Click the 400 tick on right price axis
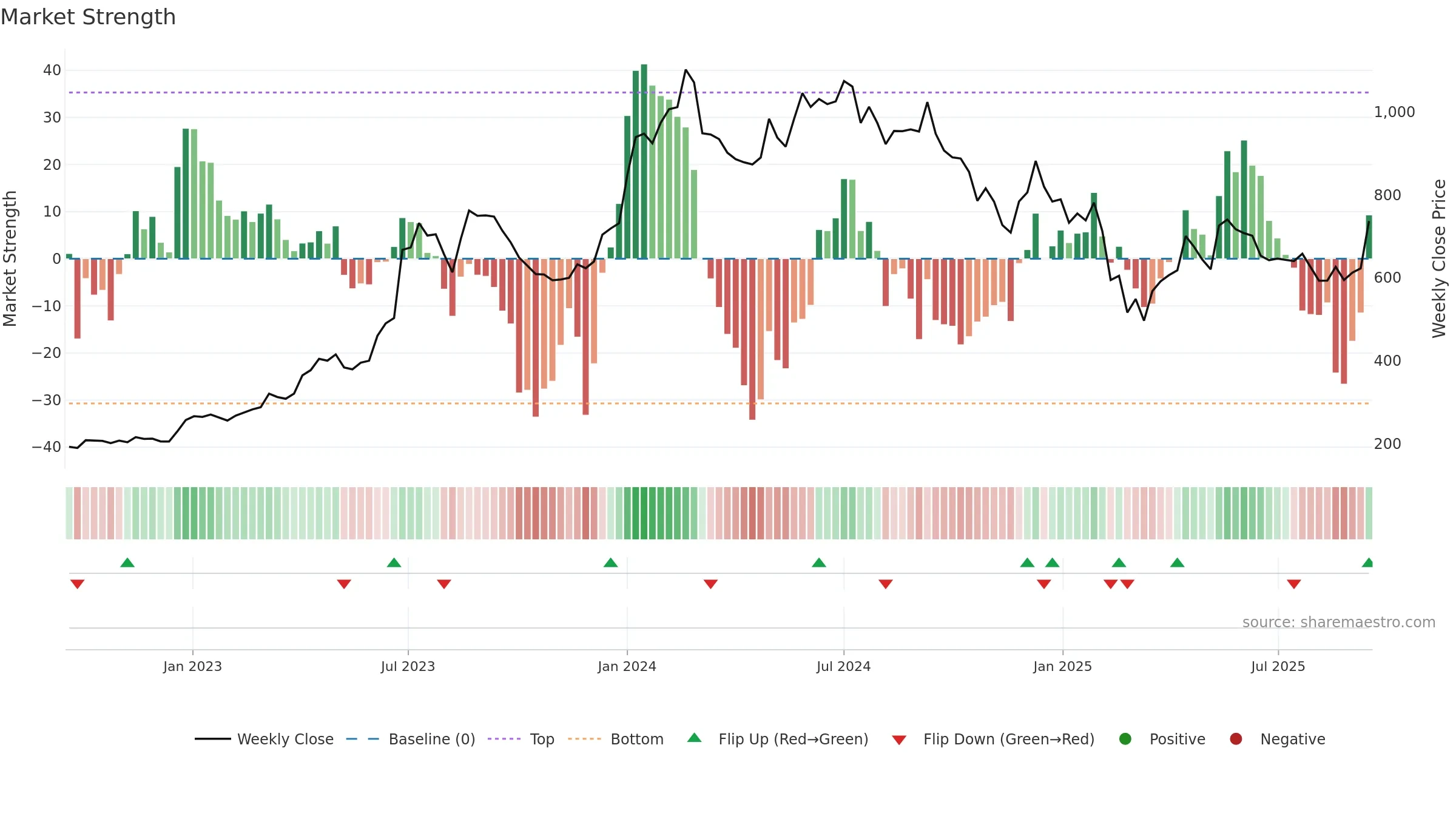Image resolution: width=1456 pixels, height=819 pixels. 1387,361
